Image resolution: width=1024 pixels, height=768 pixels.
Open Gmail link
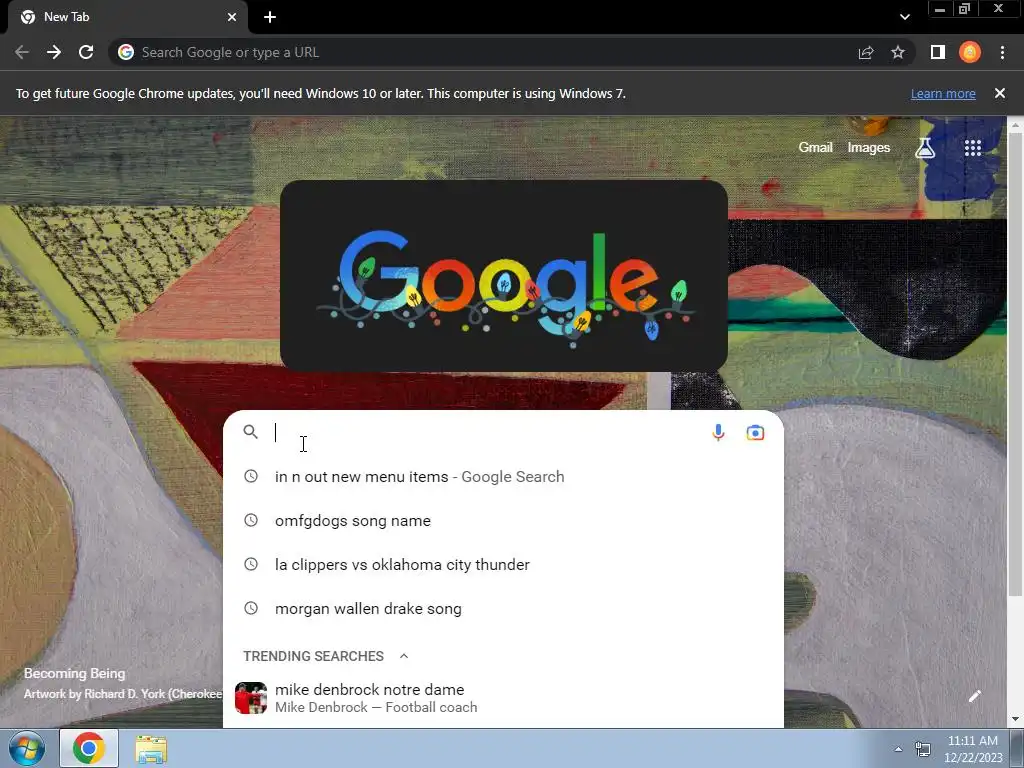click(x=815, y=148)
